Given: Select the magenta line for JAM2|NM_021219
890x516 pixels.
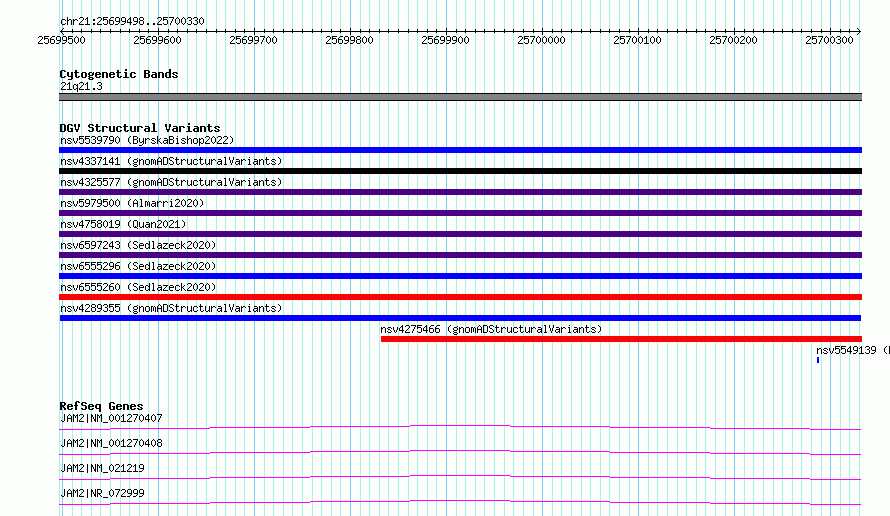Looking at the screenshot, I should point(460,477).
